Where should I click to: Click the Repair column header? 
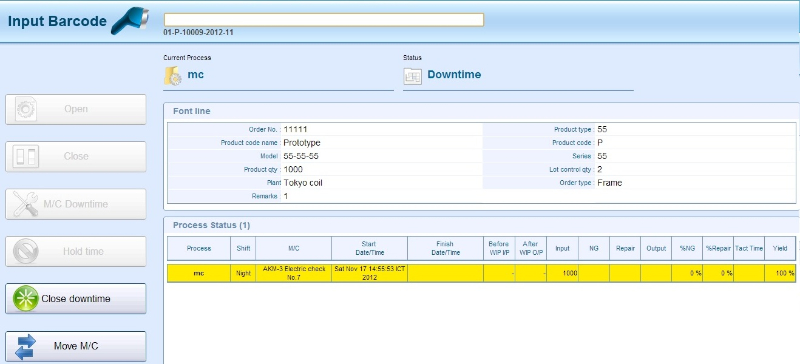[x=625, y=249]
